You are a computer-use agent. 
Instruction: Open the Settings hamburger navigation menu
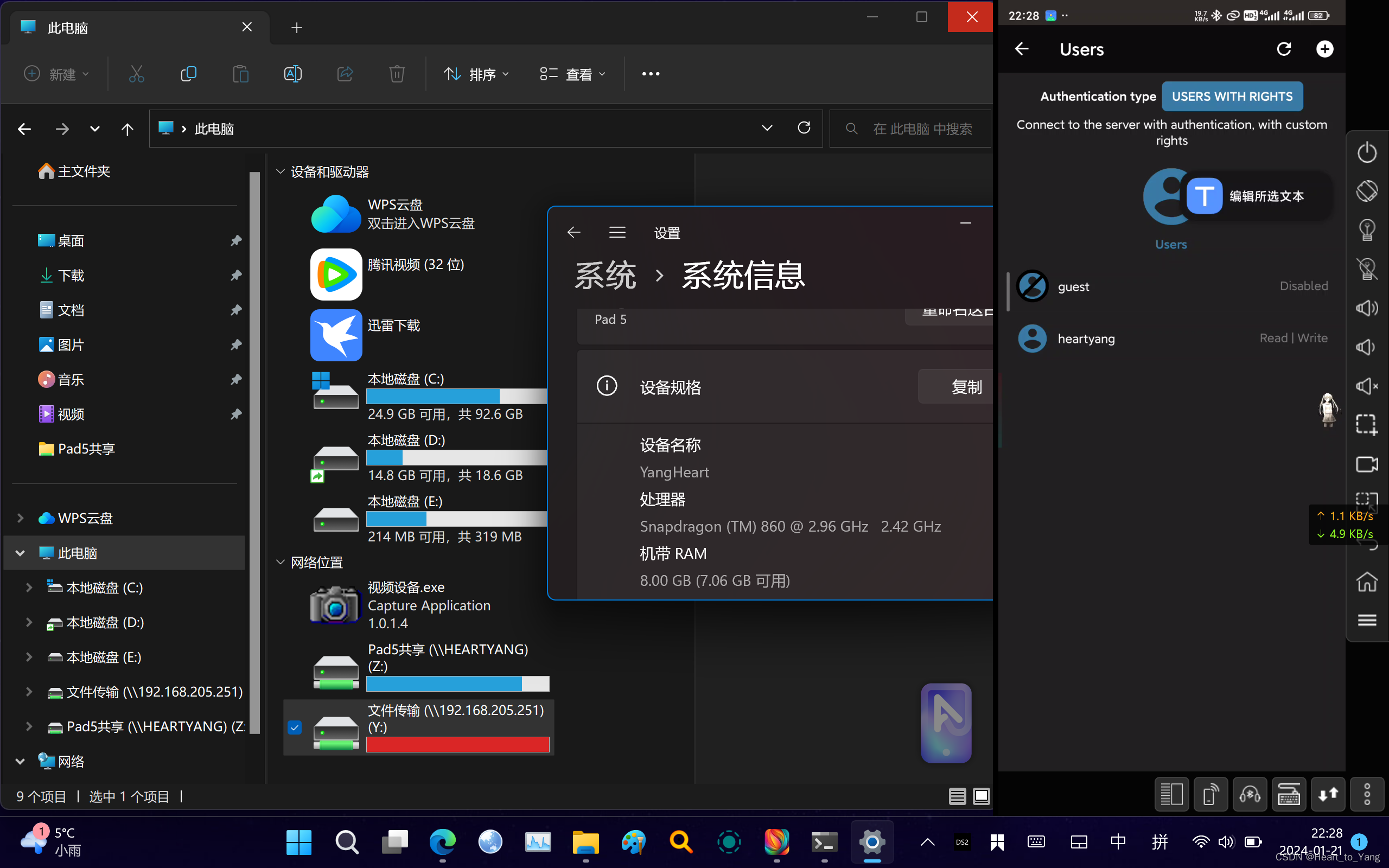617,232
